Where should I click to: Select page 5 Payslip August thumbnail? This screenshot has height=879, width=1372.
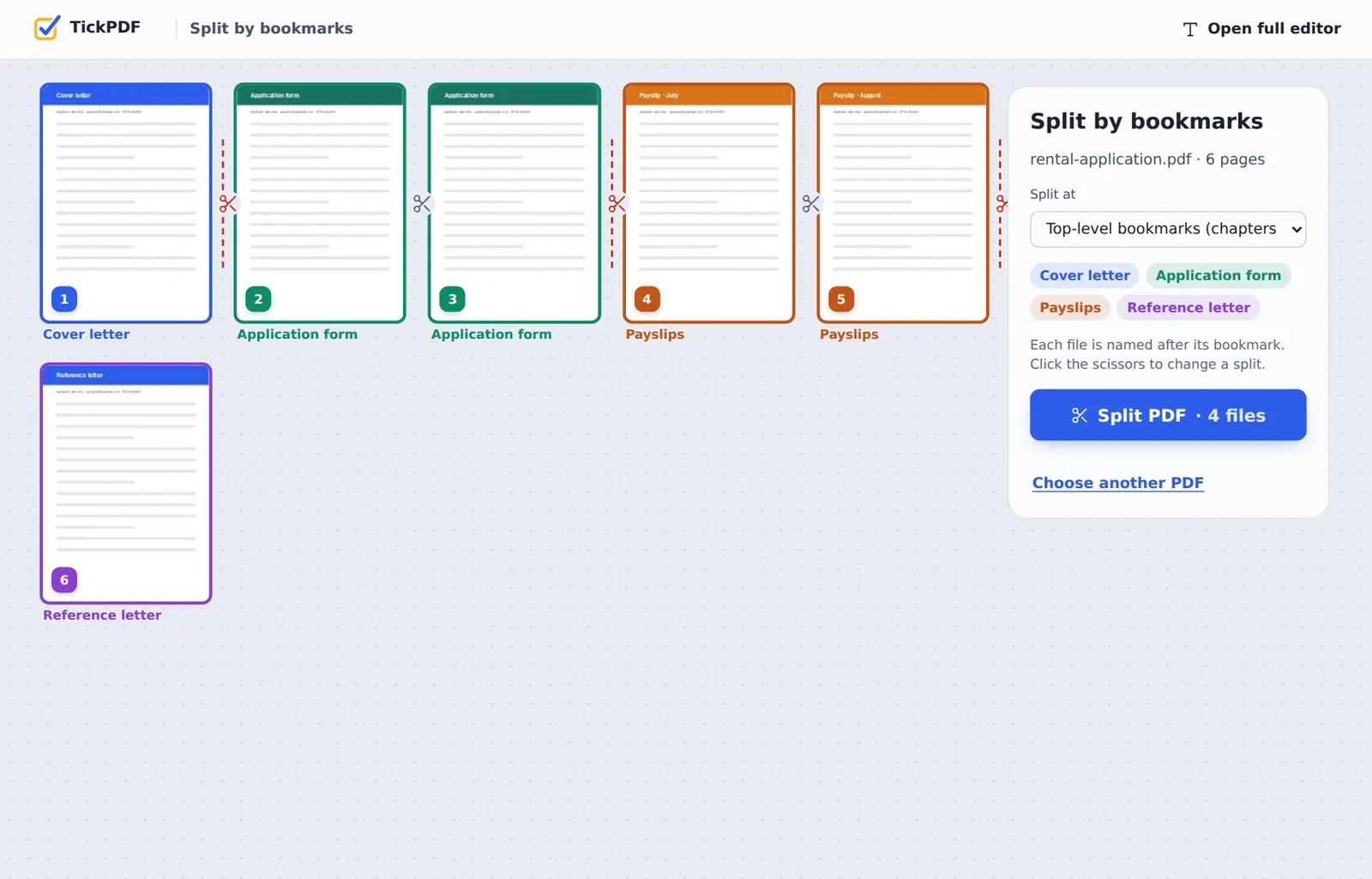click(903, 203)
